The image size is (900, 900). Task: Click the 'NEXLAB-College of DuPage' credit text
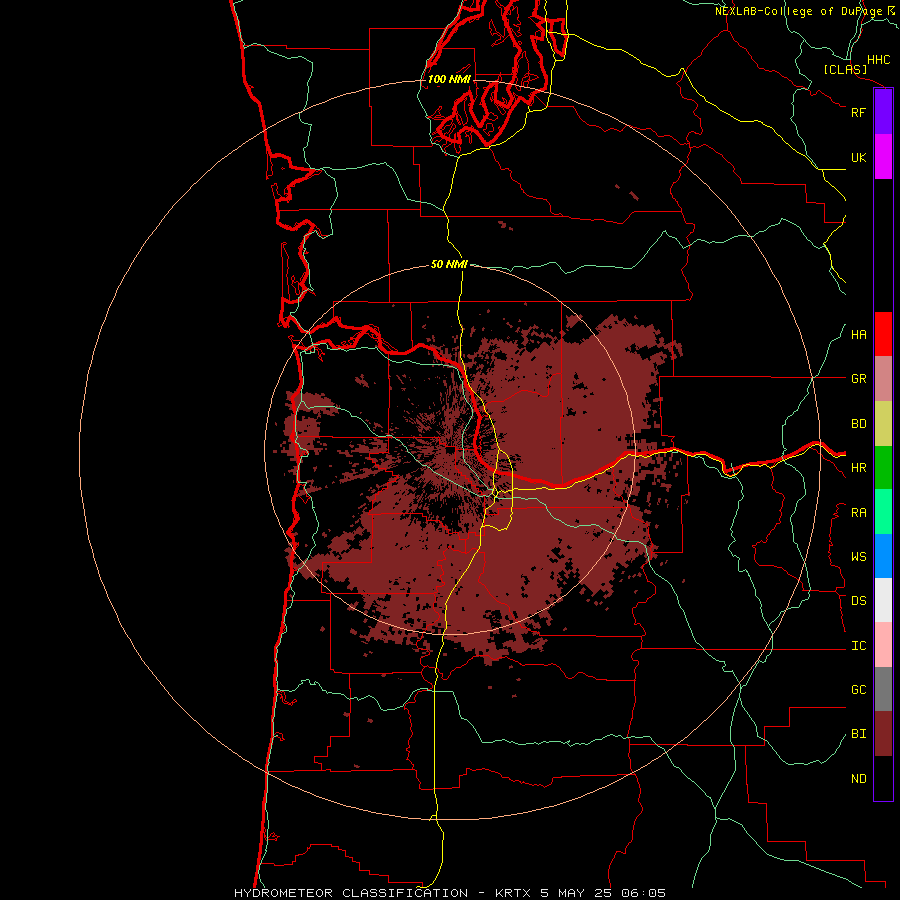[798, 11]
